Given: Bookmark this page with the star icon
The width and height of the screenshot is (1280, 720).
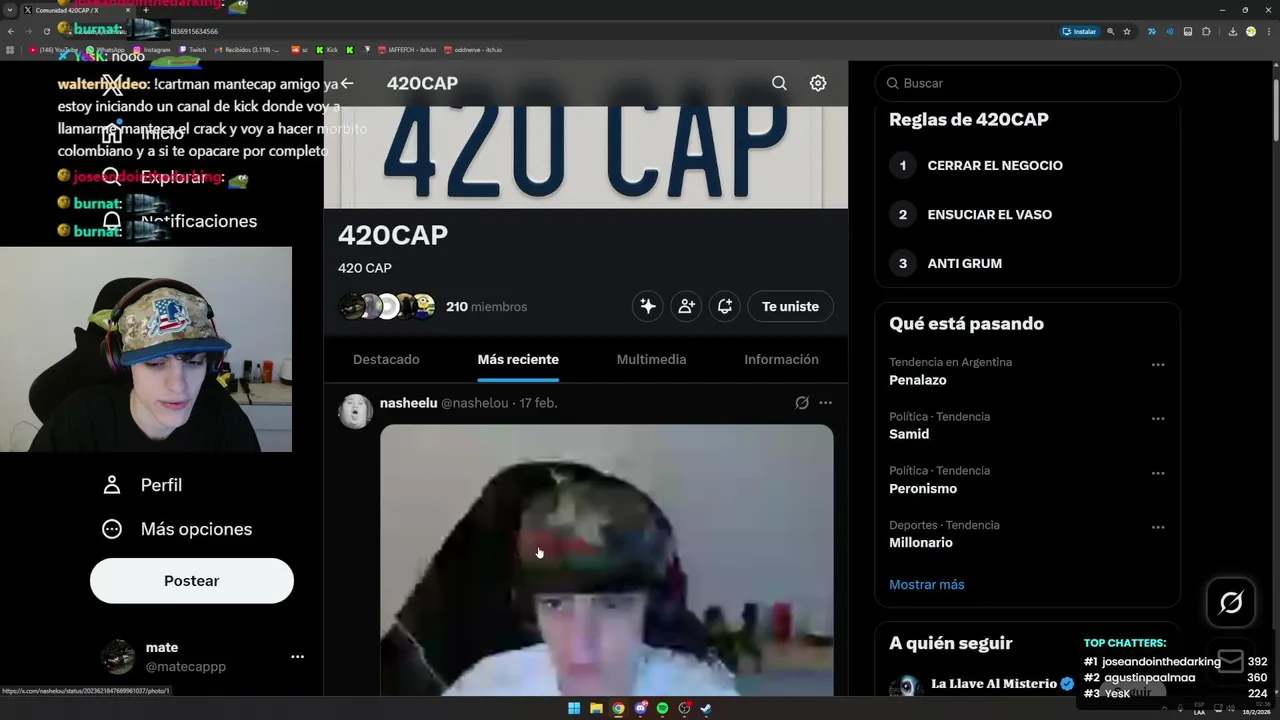Looking at the screenshot, I should 1127,32.
